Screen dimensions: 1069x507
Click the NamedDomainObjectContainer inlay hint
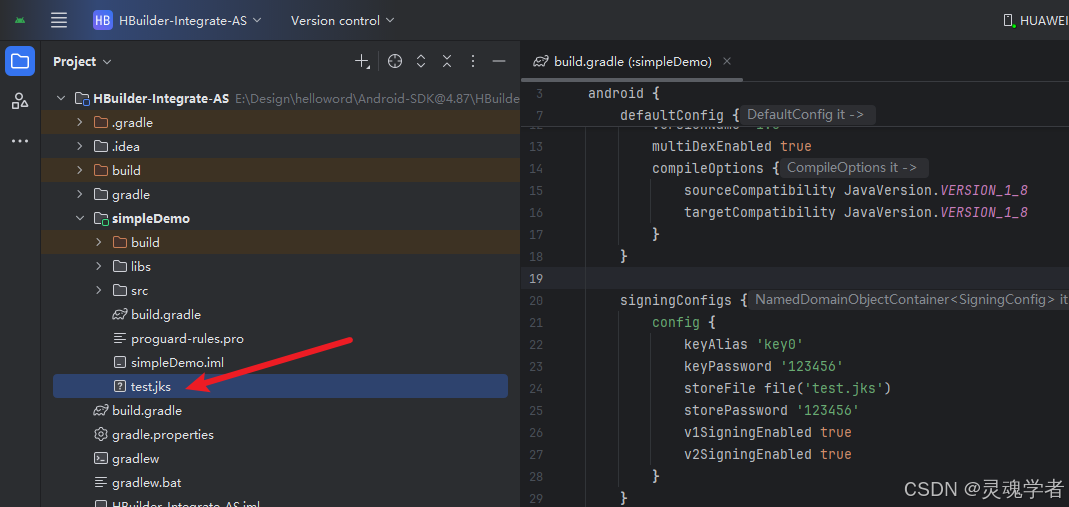[x=910, y=299]
